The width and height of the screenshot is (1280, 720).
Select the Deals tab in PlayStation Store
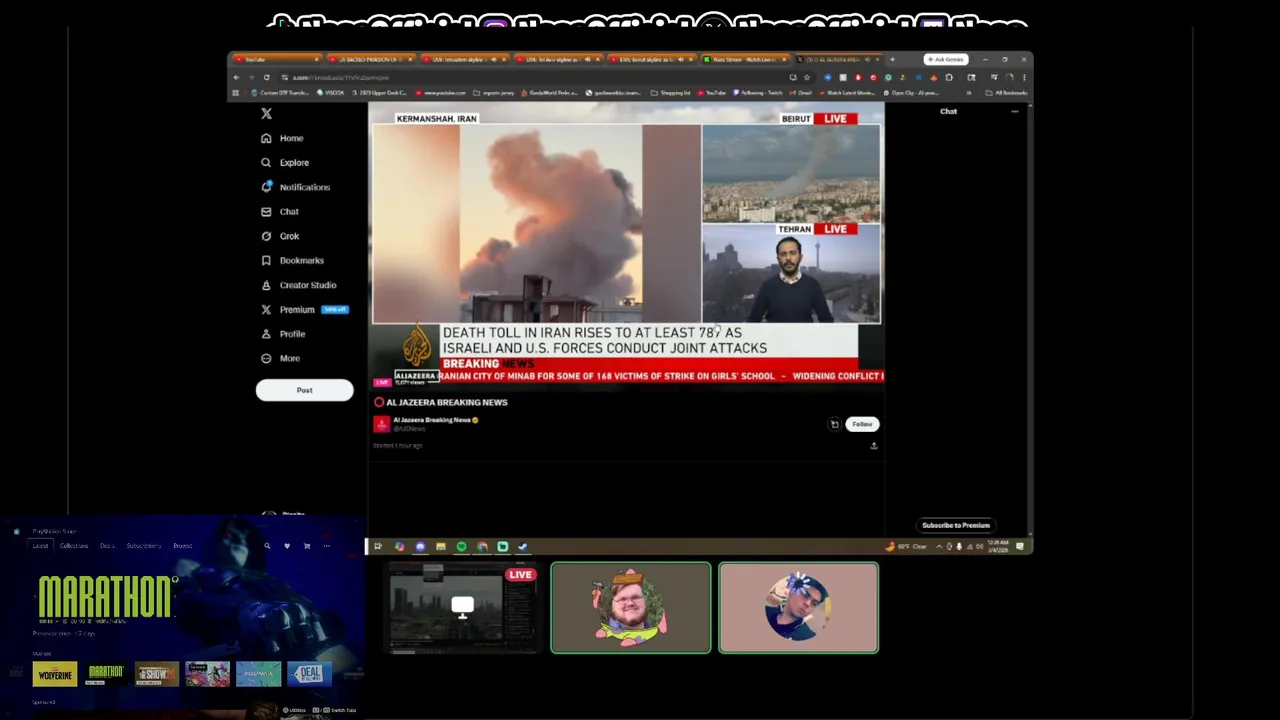107,546
